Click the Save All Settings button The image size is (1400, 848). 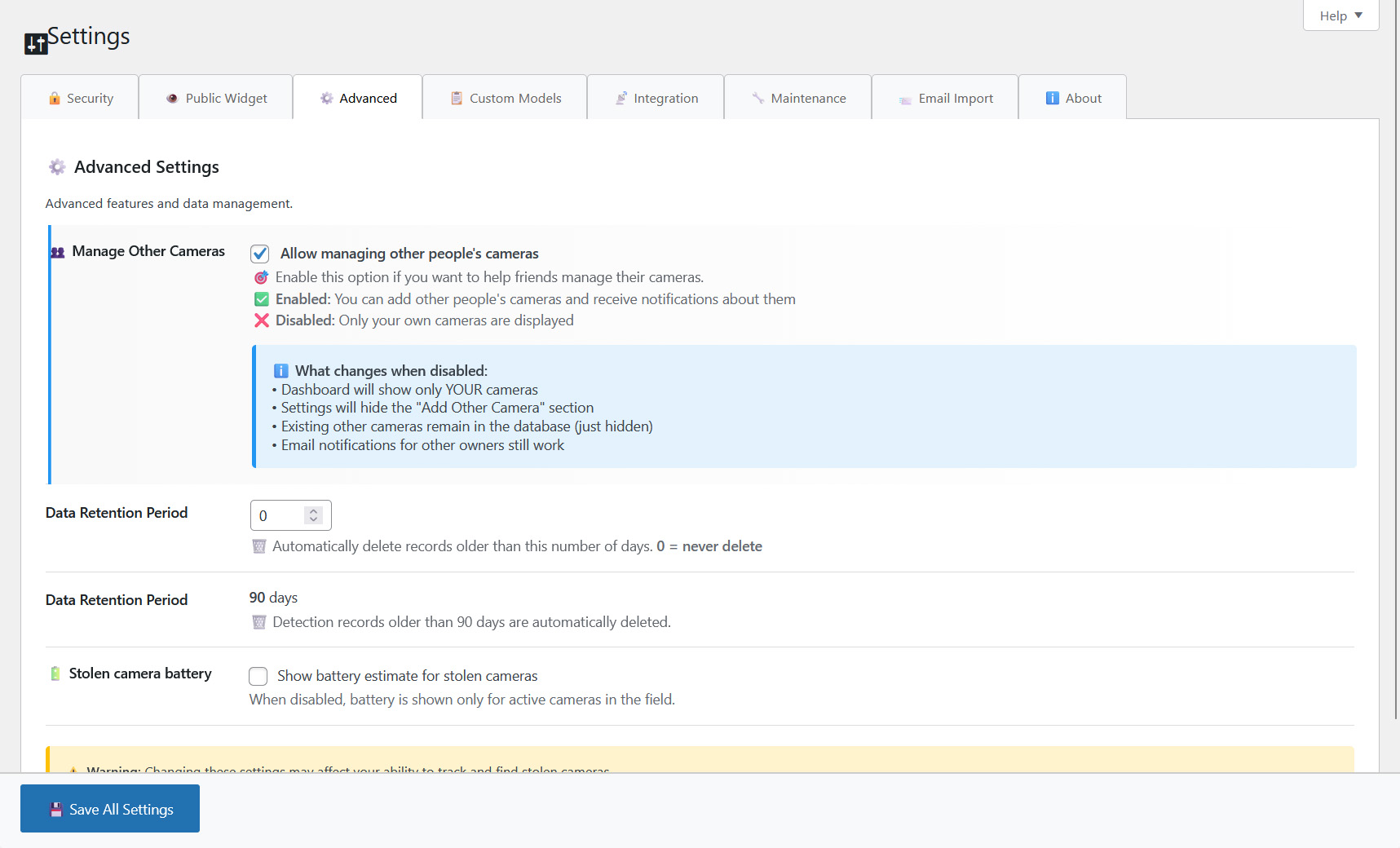coord(109,808)
